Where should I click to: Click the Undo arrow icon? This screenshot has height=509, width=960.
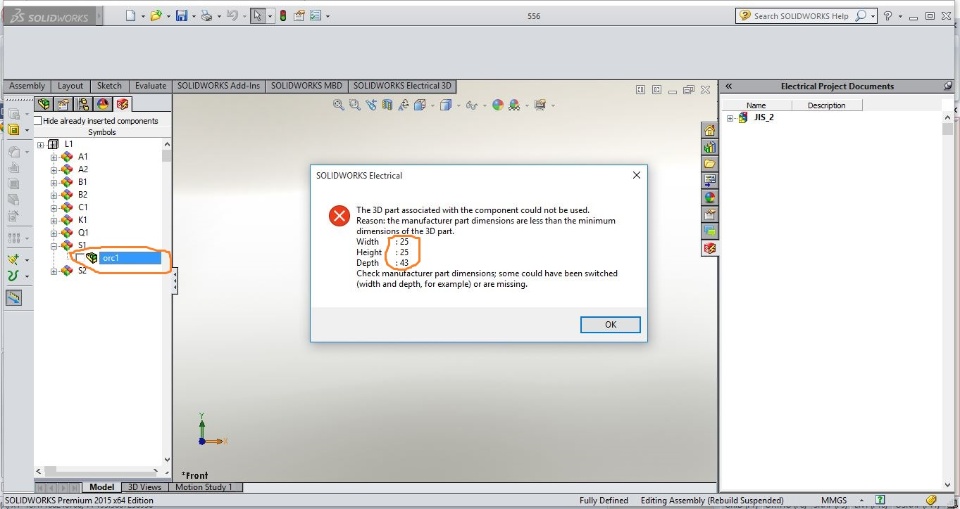[232, 16]
